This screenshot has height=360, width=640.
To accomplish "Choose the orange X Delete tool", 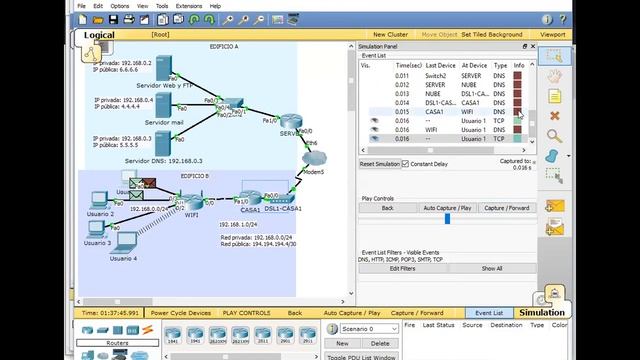I will tap(554, 116).
